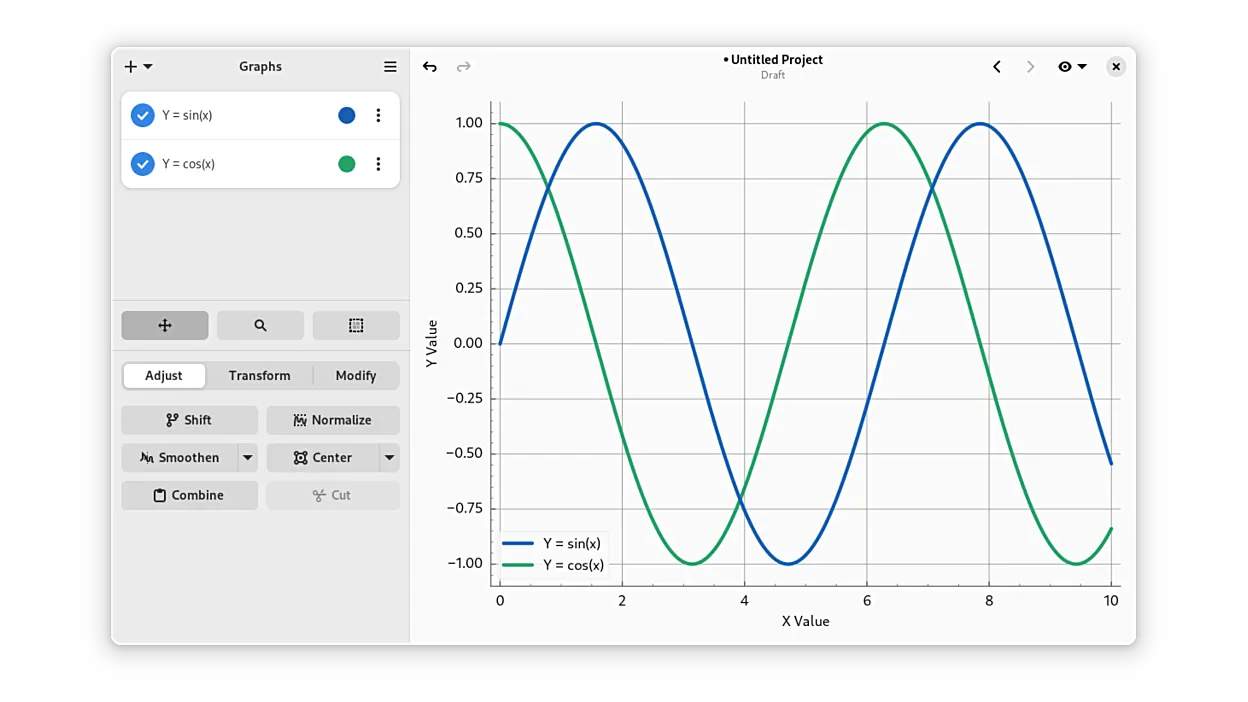This screenshot has width=1248, height=702.
Task: Switch to the Transform tab
Action: (x=259, y=375)
